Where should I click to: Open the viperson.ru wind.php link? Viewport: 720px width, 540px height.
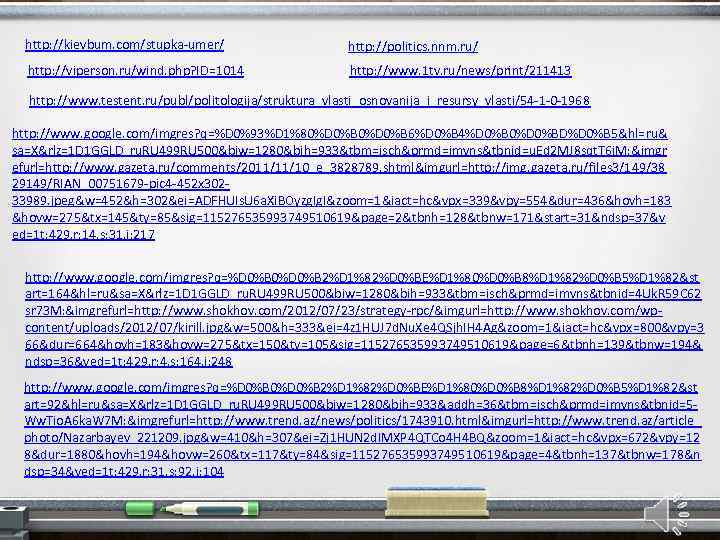[136, 71]
